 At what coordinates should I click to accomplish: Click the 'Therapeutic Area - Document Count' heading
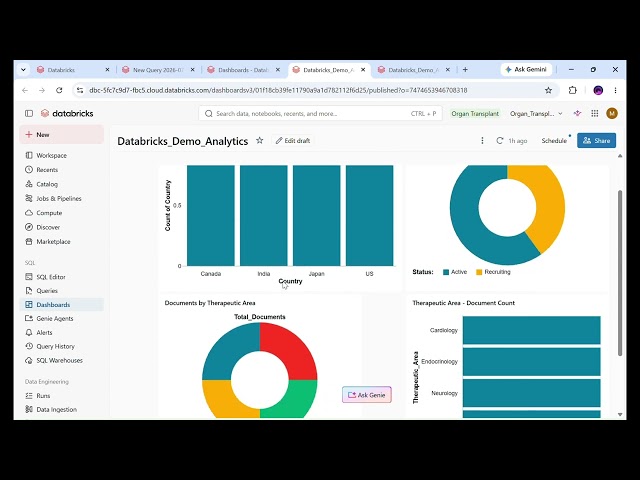[463, 303]
